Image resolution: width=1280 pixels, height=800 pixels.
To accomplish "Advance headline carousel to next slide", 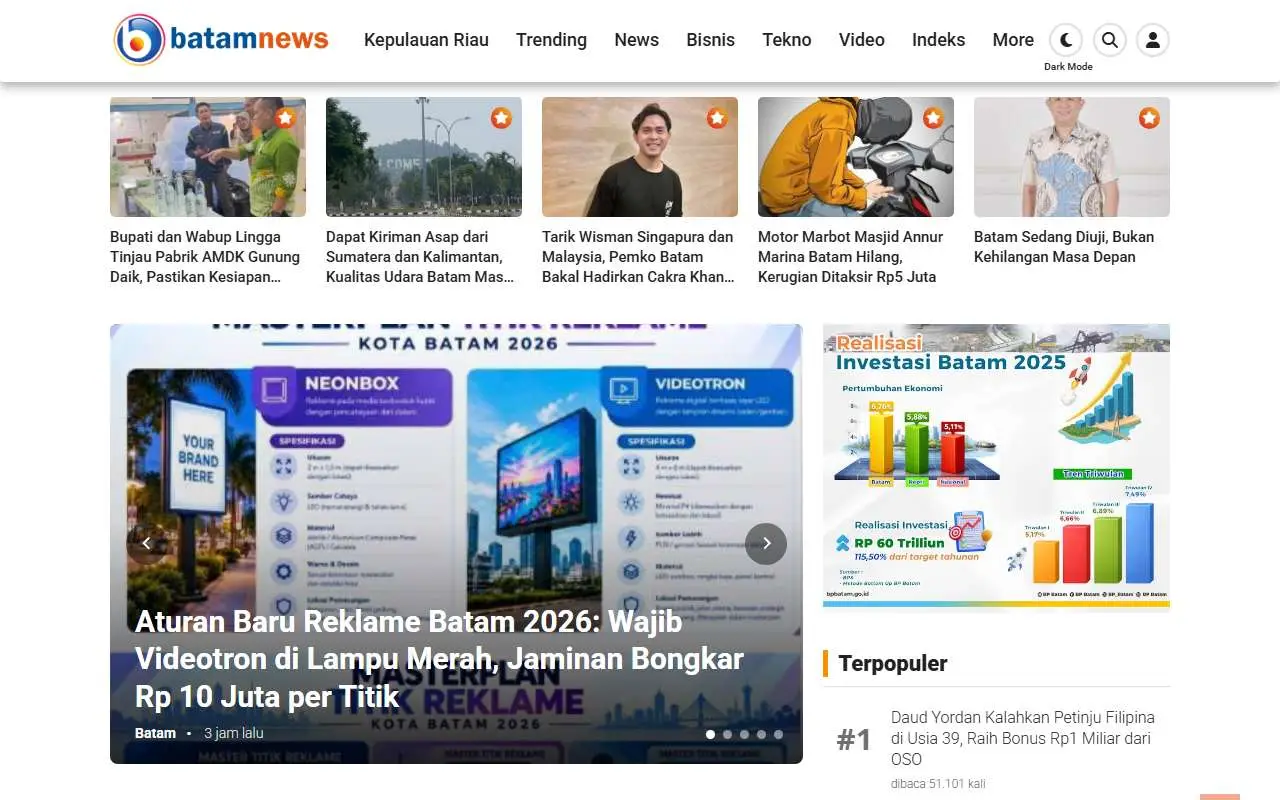I will (766, 544).
